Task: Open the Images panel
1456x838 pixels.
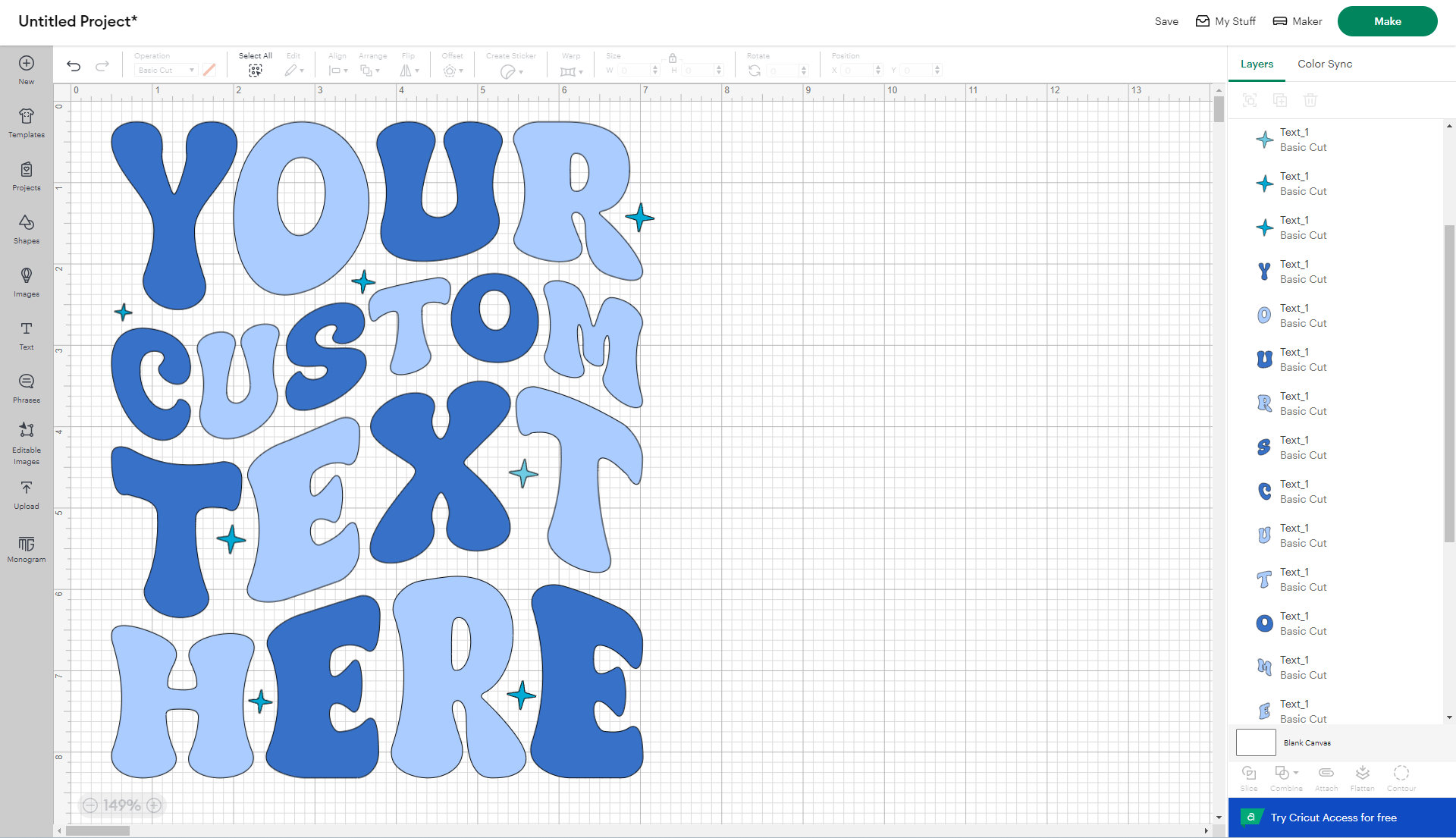Action: pos(26,281)
